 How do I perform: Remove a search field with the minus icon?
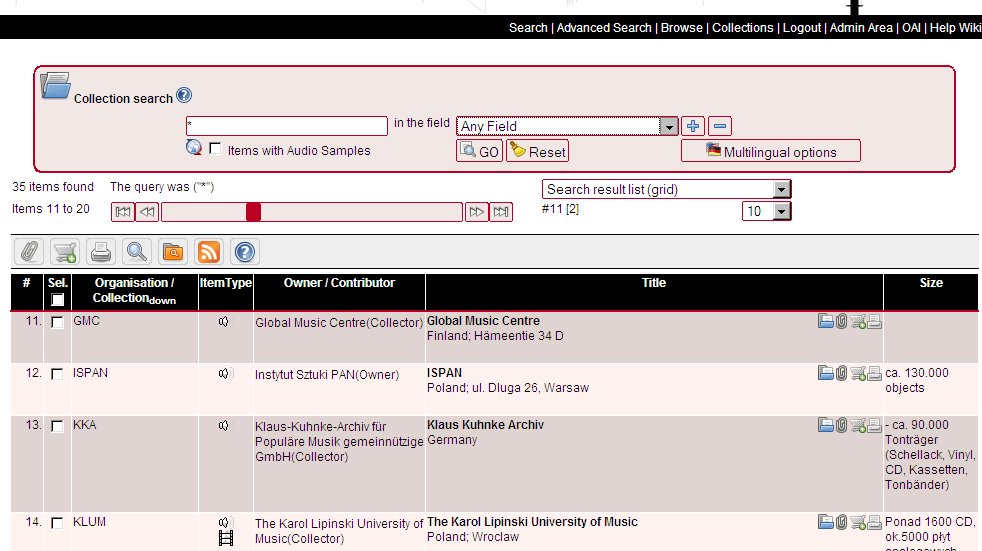point(720,126)
